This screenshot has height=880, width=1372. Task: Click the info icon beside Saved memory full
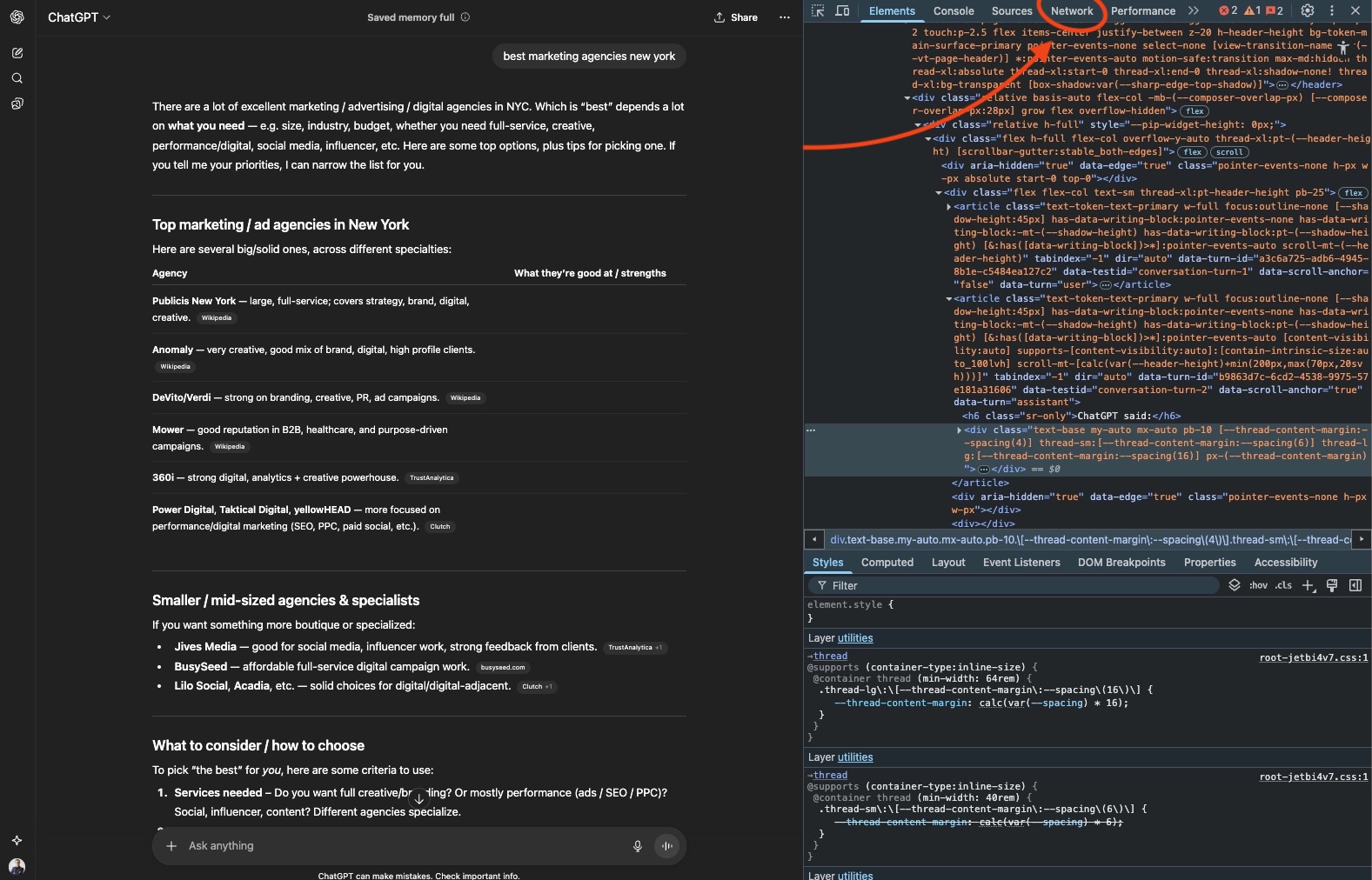465,17
